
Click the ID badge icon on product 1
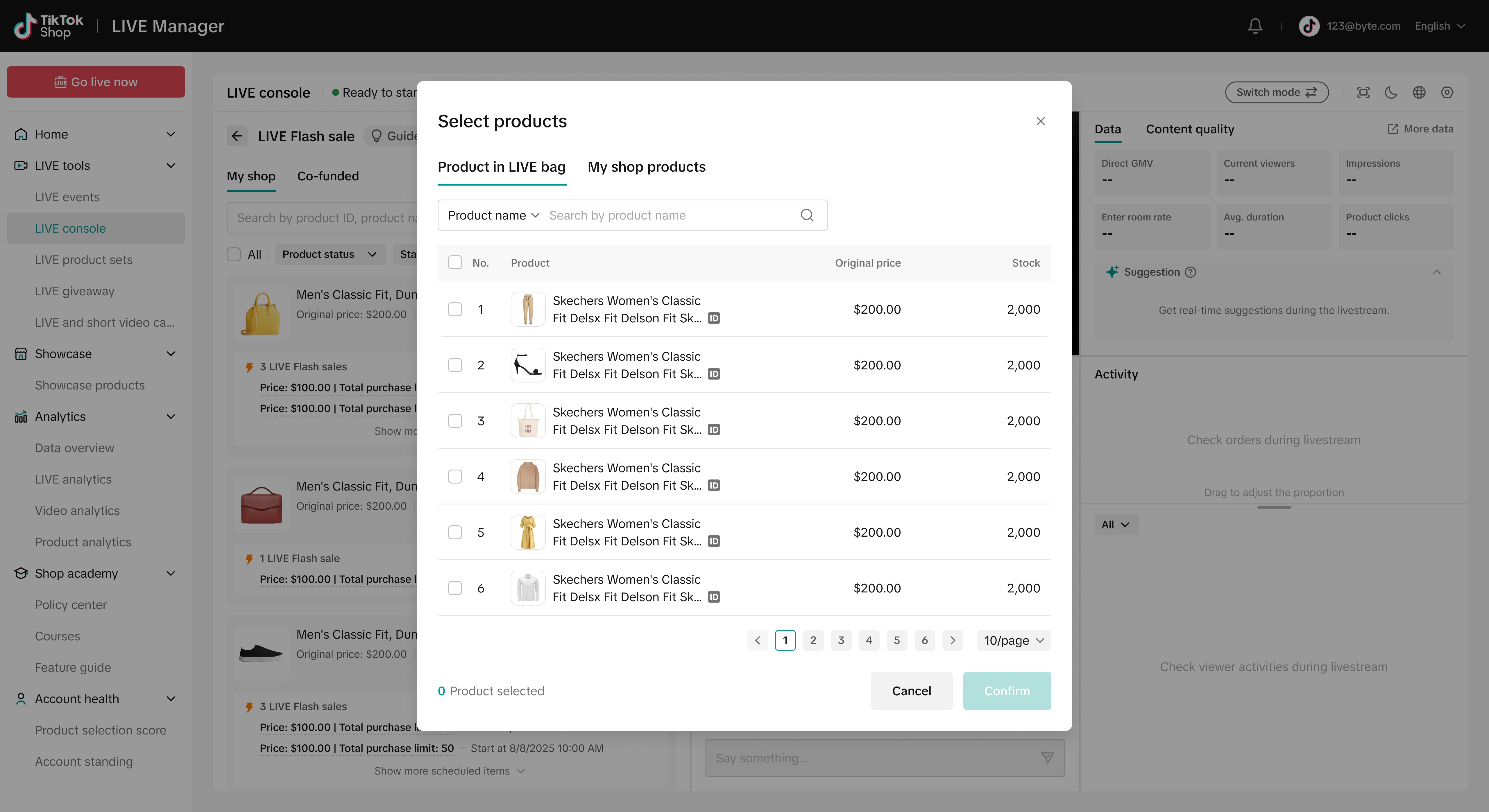(x=714, y=318)
